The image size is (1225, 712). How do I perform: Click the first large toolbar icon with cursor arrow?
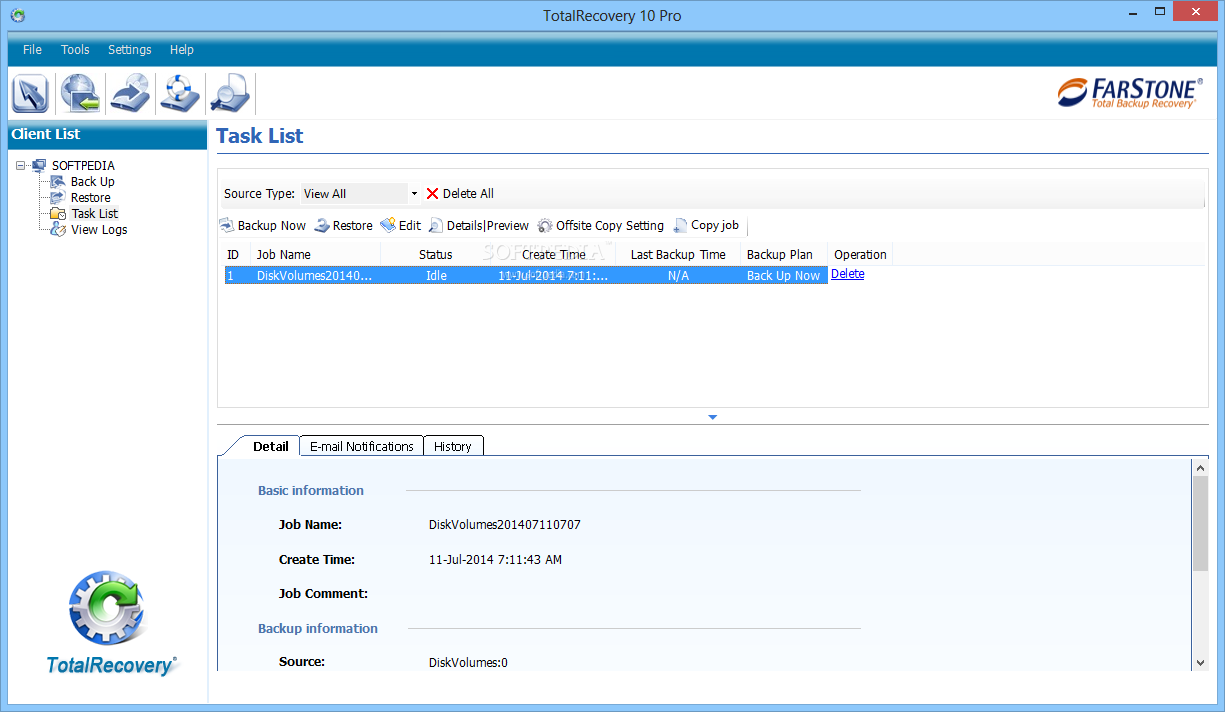click(x=30, y=93)
